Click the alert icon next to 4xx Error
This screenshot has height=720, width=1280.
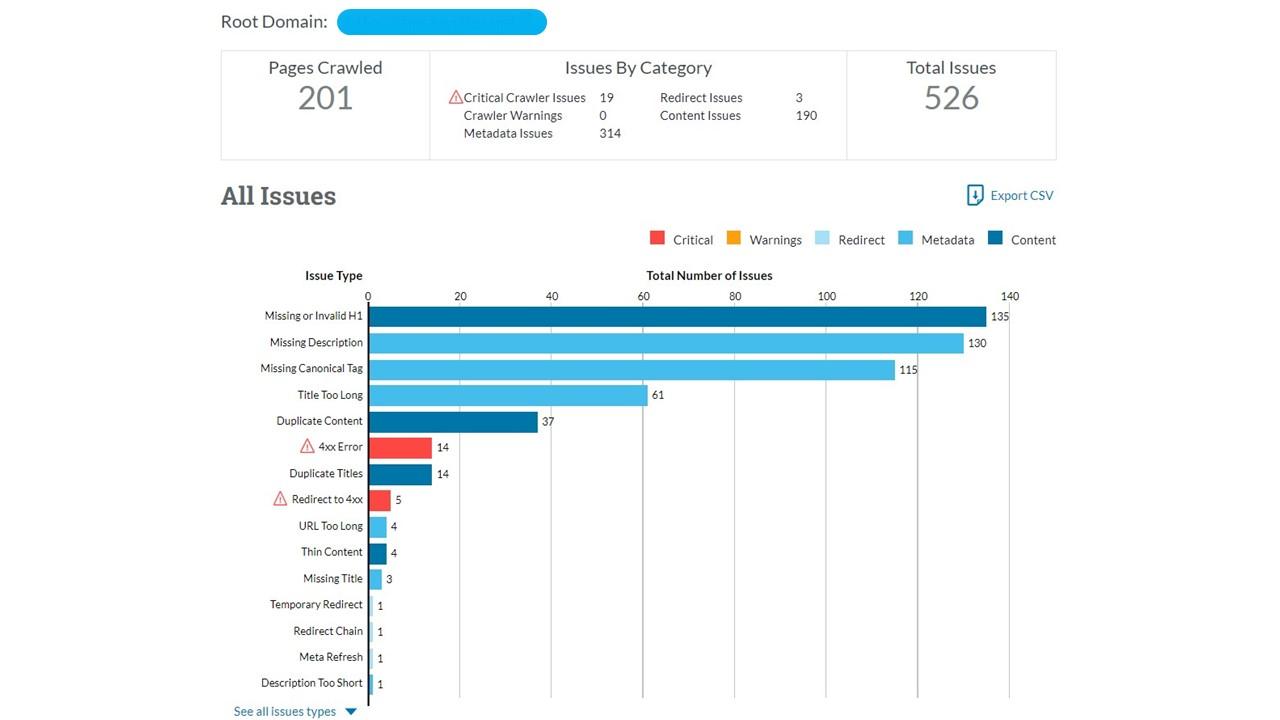[x=307, y=447]
